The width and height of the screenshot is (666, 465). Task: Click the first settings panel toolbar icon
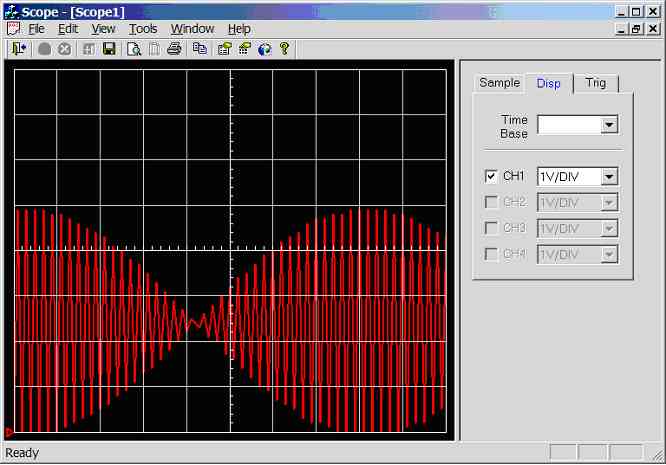coord(223,48)
